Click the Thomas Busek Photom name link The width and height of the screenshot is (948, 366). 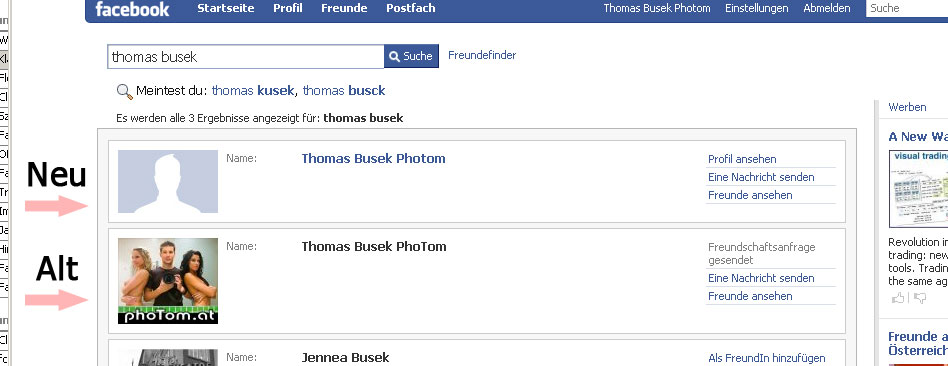pos(373,158)
